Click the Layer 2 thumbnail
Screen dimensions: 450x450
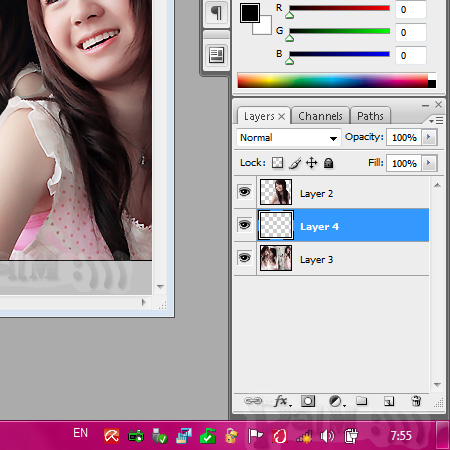276,192
